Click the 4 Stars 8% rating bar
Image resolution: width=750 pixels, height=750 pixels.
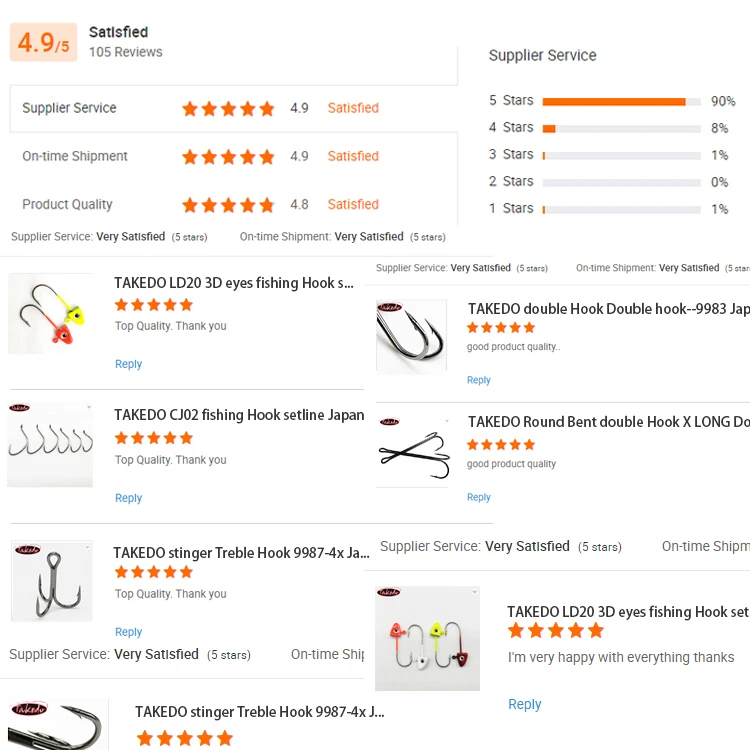pyautogui.click(x=620, y=128)
